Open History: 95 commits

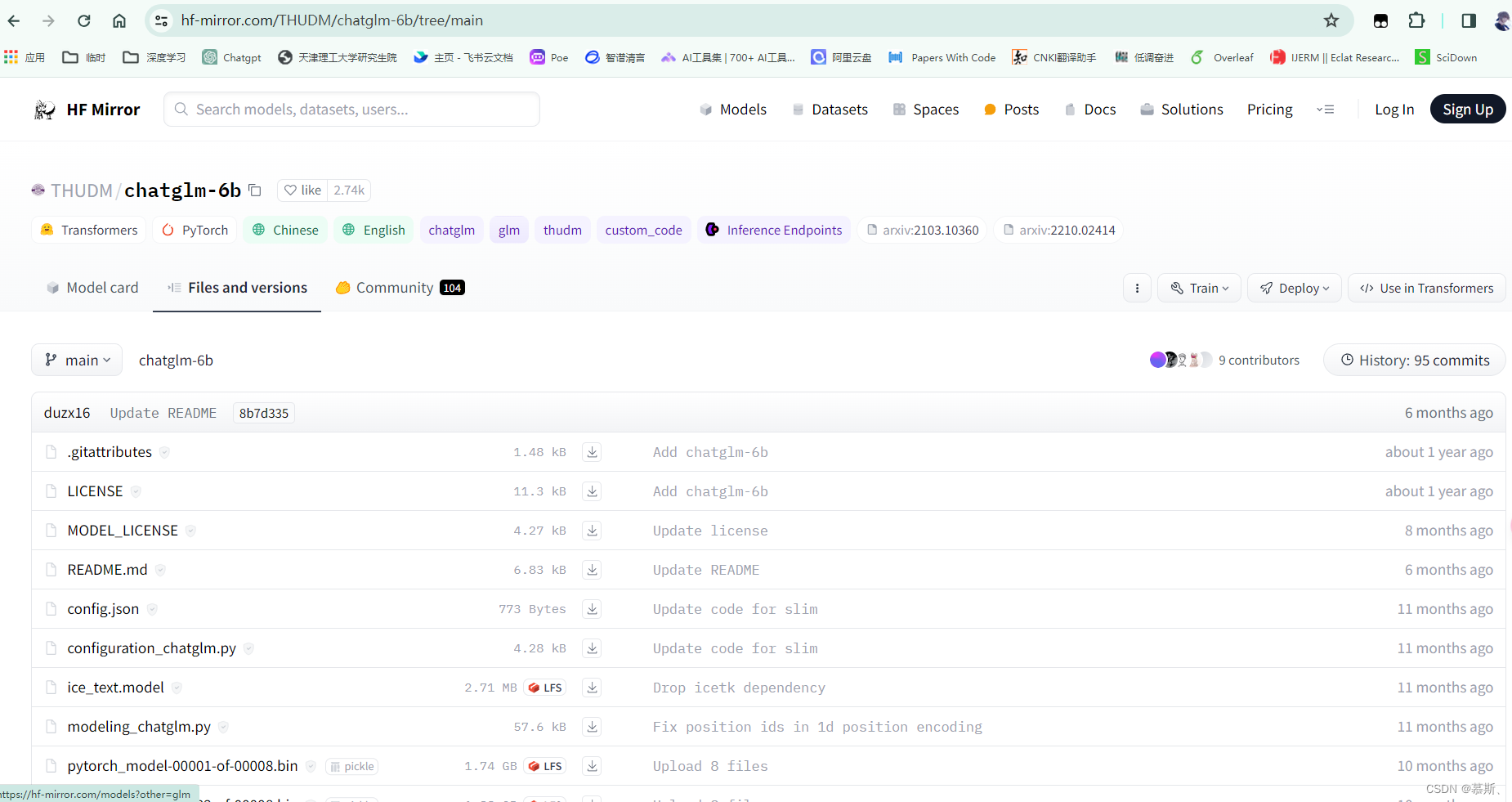pyautogui.click(x=1415, y=360)
